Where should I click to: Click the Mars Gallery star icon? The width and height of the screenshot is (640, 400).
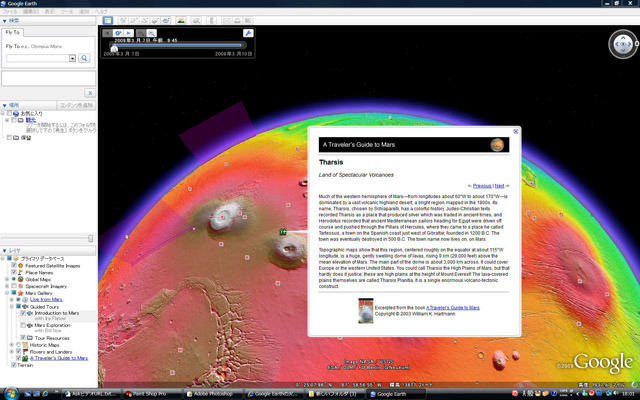pyautogui.click(x=20, y=293)
